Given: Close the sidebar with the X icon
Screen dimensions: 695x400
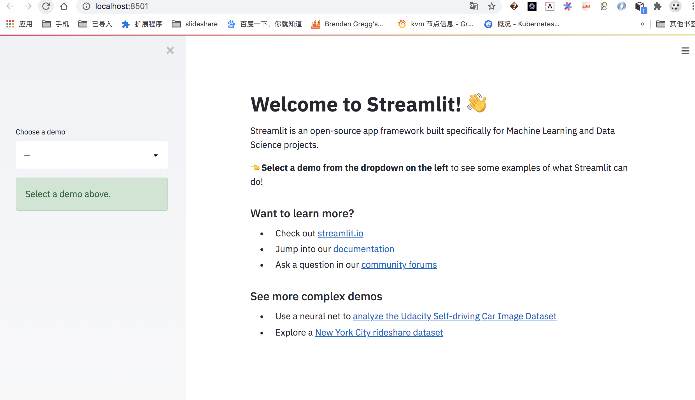Looking at the screenshot, I should point(170,50).
